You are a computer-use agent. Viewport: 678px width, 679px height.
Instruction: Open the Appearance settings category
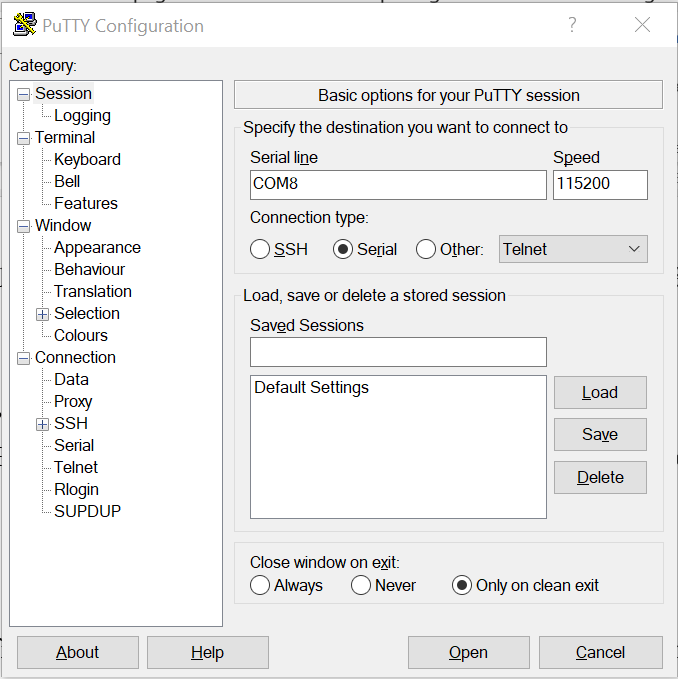(x=97, y=248)
